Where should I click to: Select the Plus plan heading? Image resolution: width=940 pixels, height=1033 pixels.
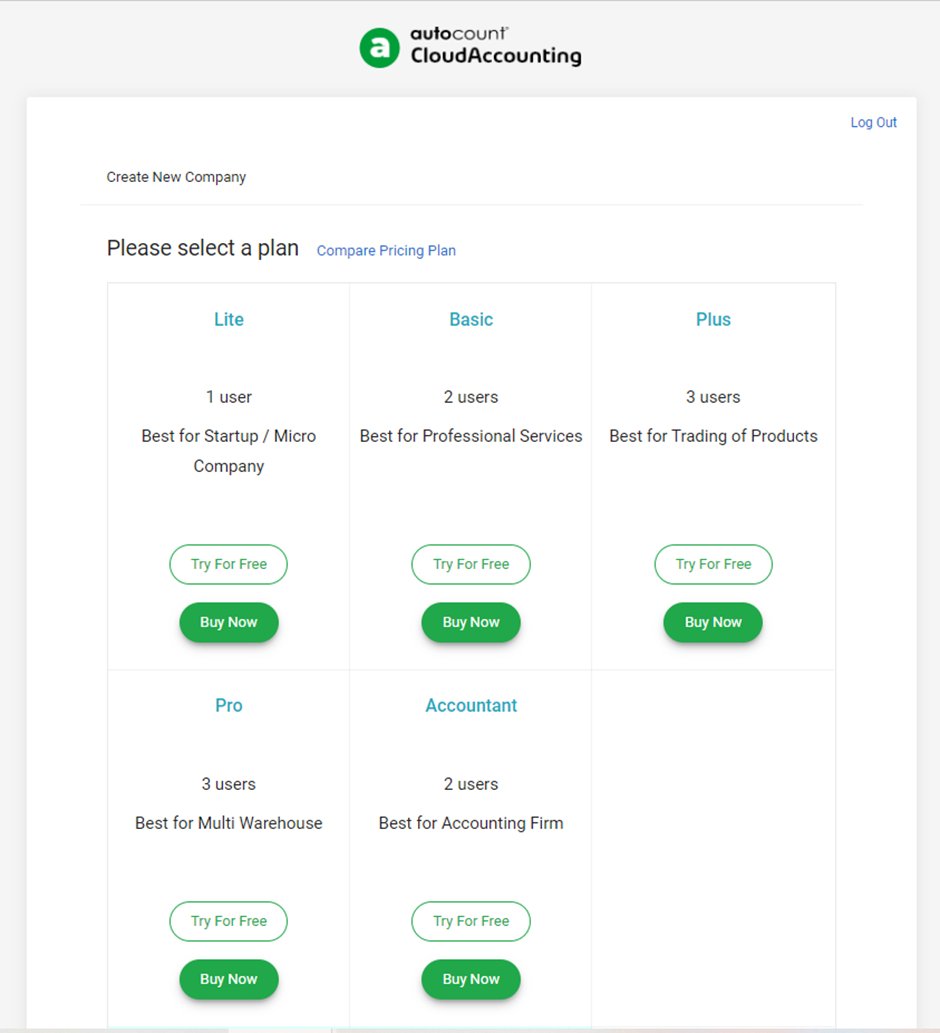click(713, 320)
